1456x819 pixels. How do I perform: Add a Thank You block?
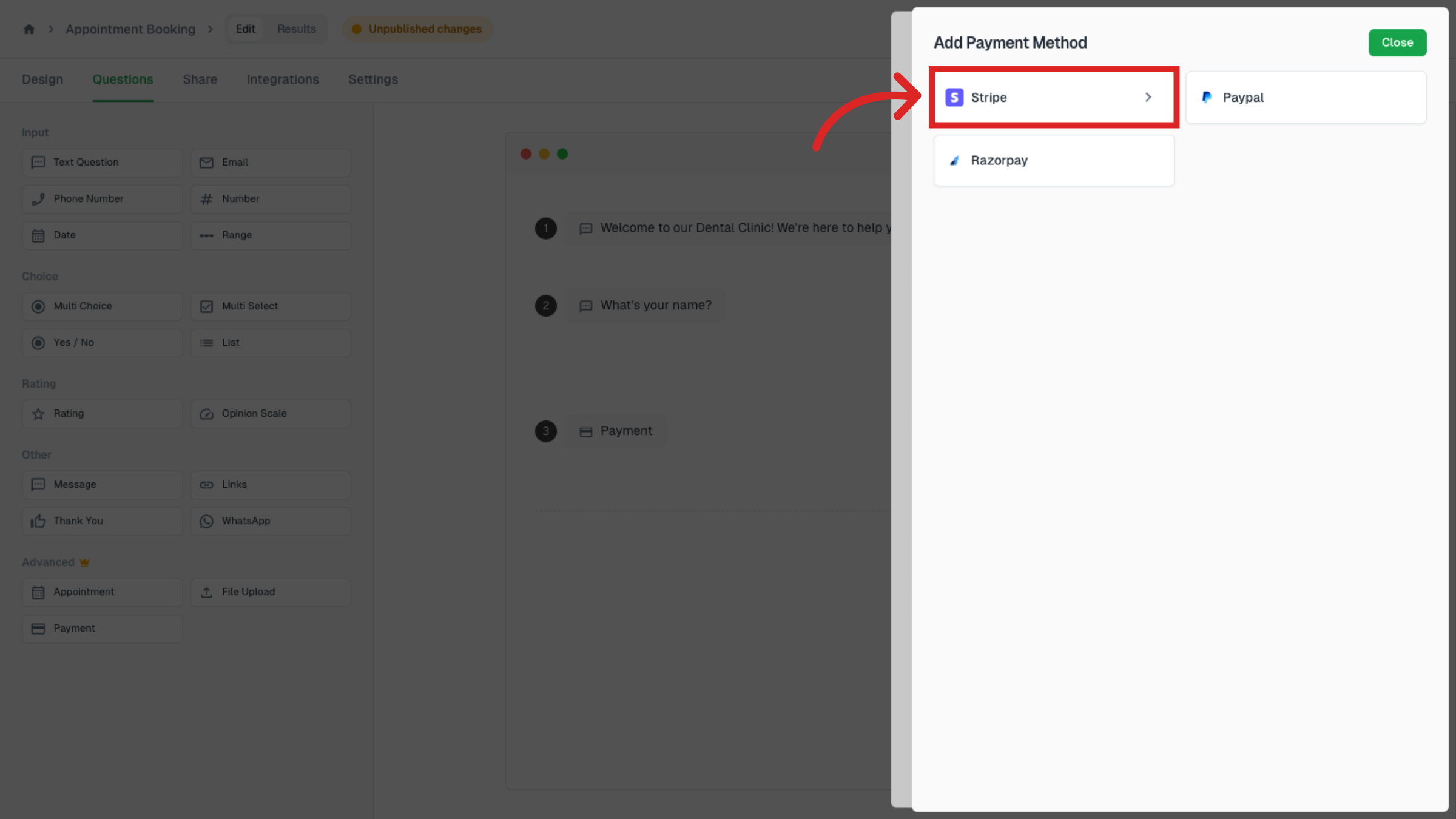pyautogui.click(x=102, y=521)
